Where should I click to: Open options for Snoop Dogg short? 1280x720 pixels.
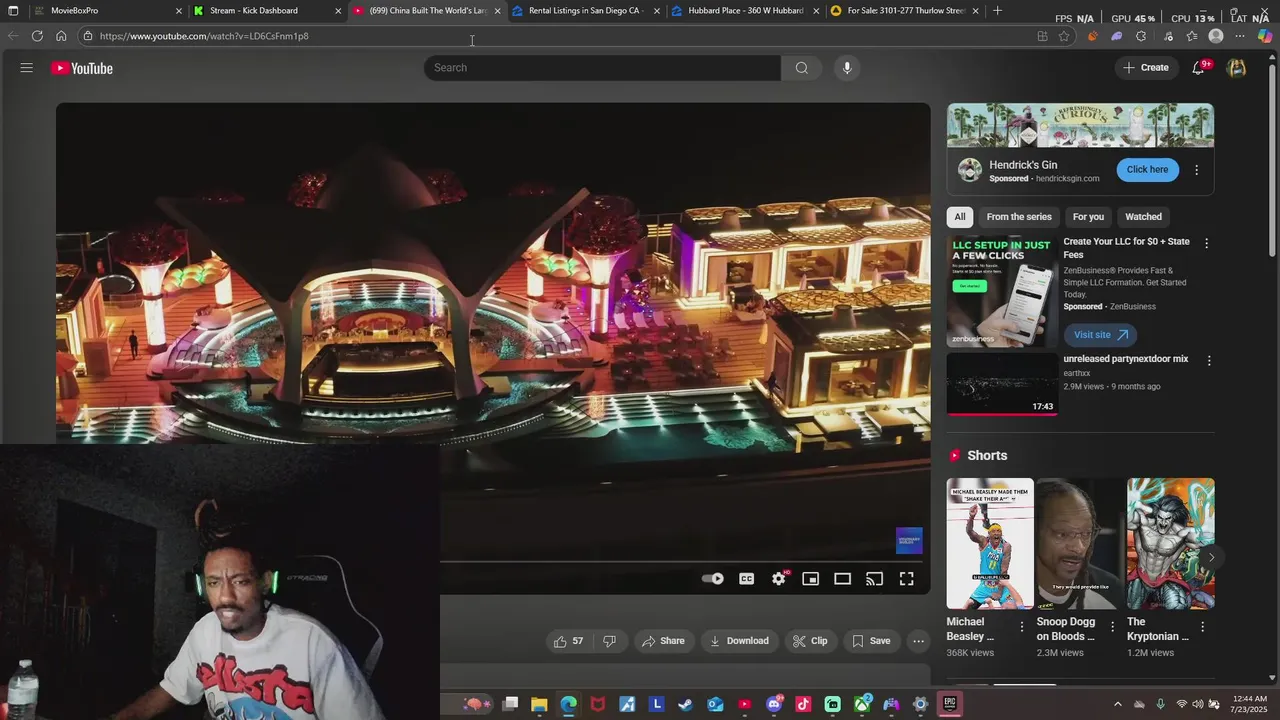tap(1112, 627)
